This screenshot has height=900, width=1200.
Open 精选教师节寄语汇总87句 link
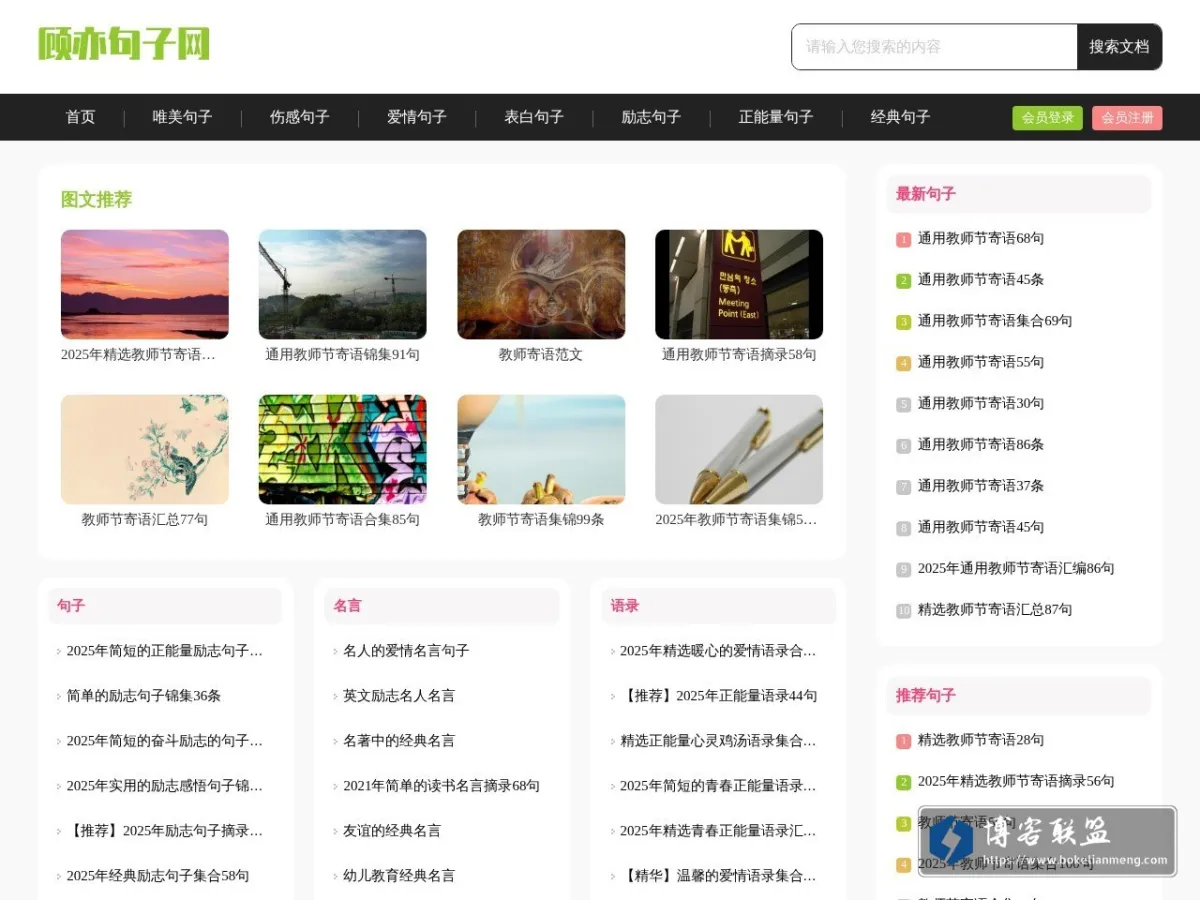tap(995, 609)
